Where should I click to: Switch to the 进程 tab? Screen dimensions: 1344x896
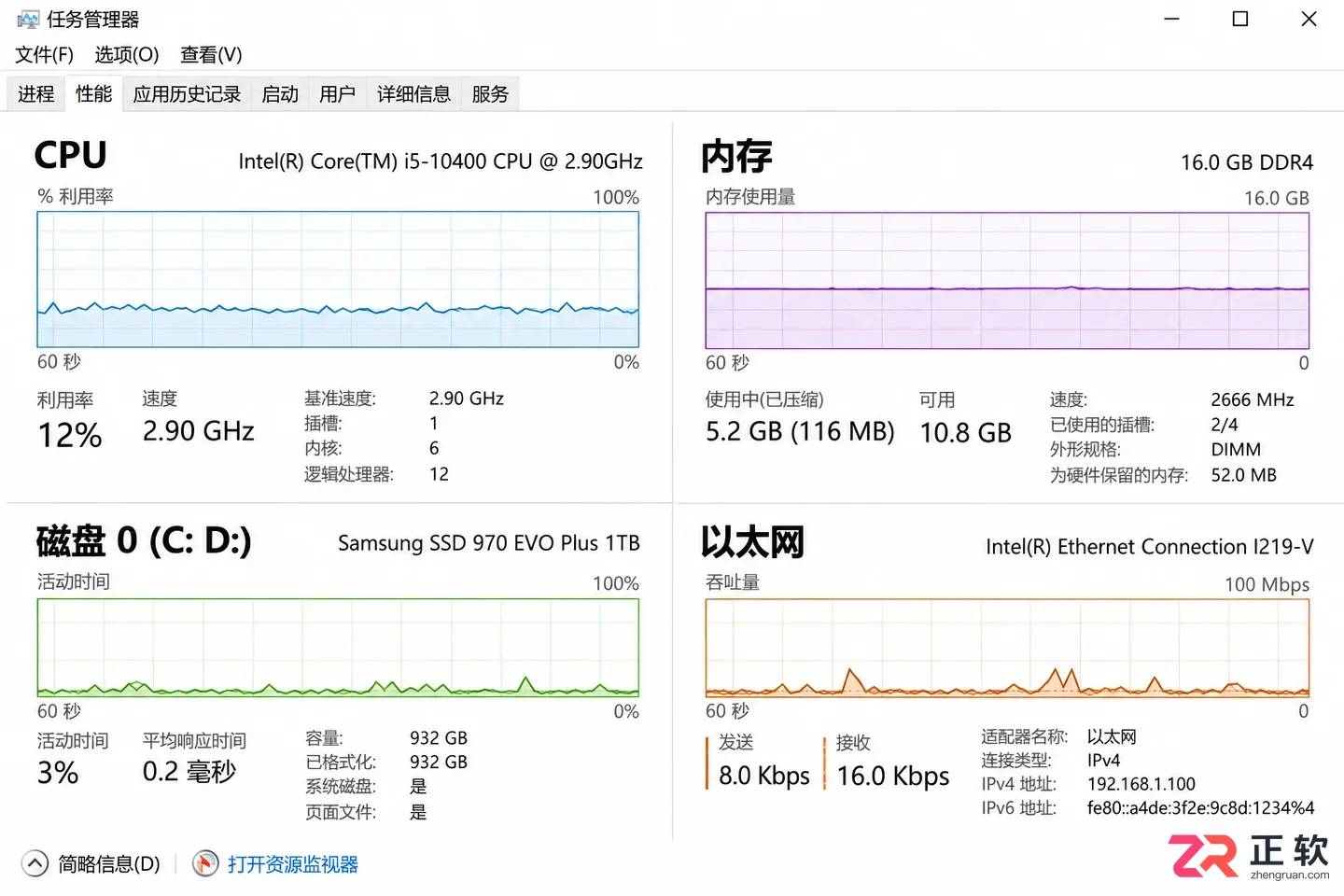coord(36,93)
